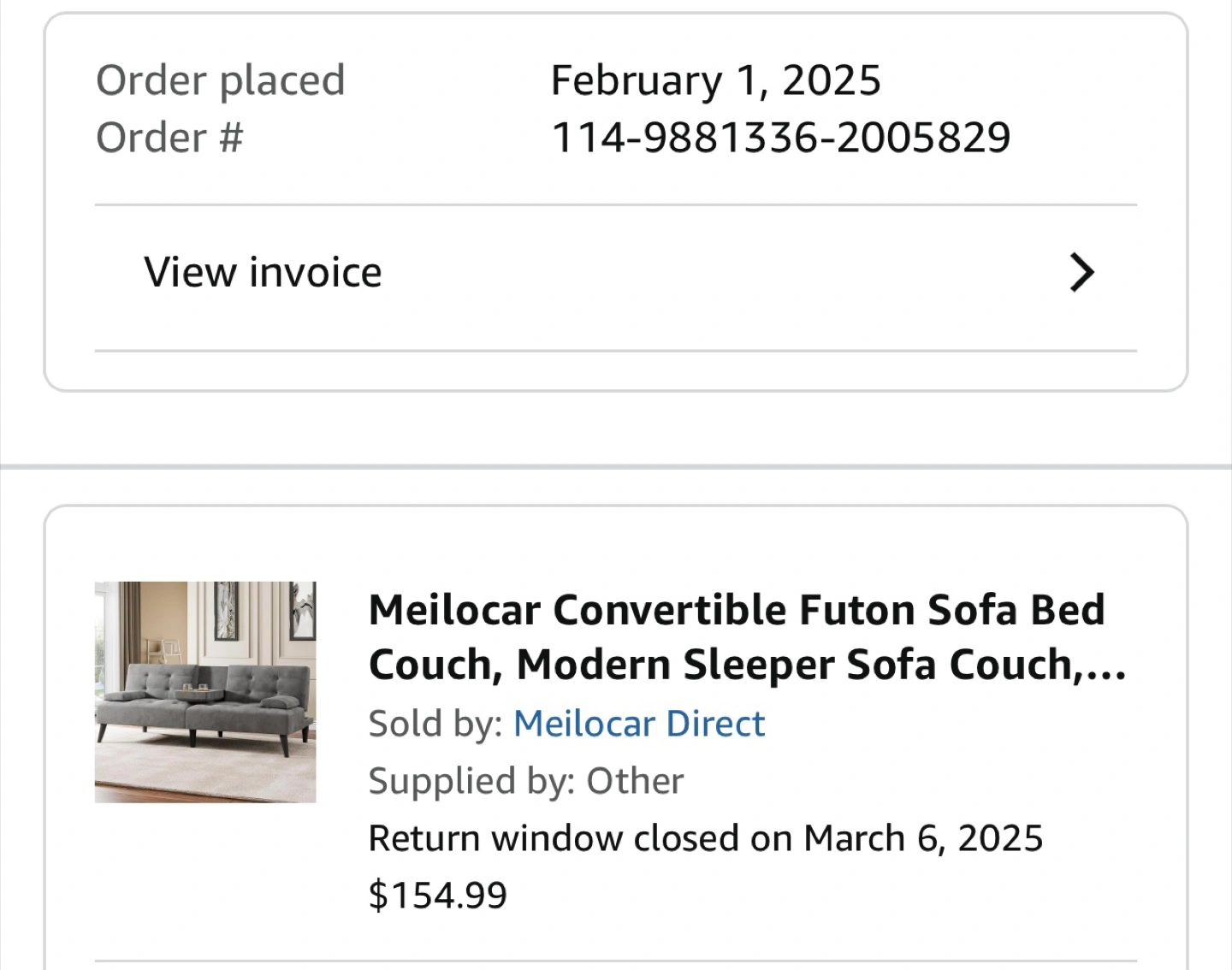Open the Meilocar Convertible Futon Sofa title
Screen dimensions: 1232x970
(x=736, y=611)
